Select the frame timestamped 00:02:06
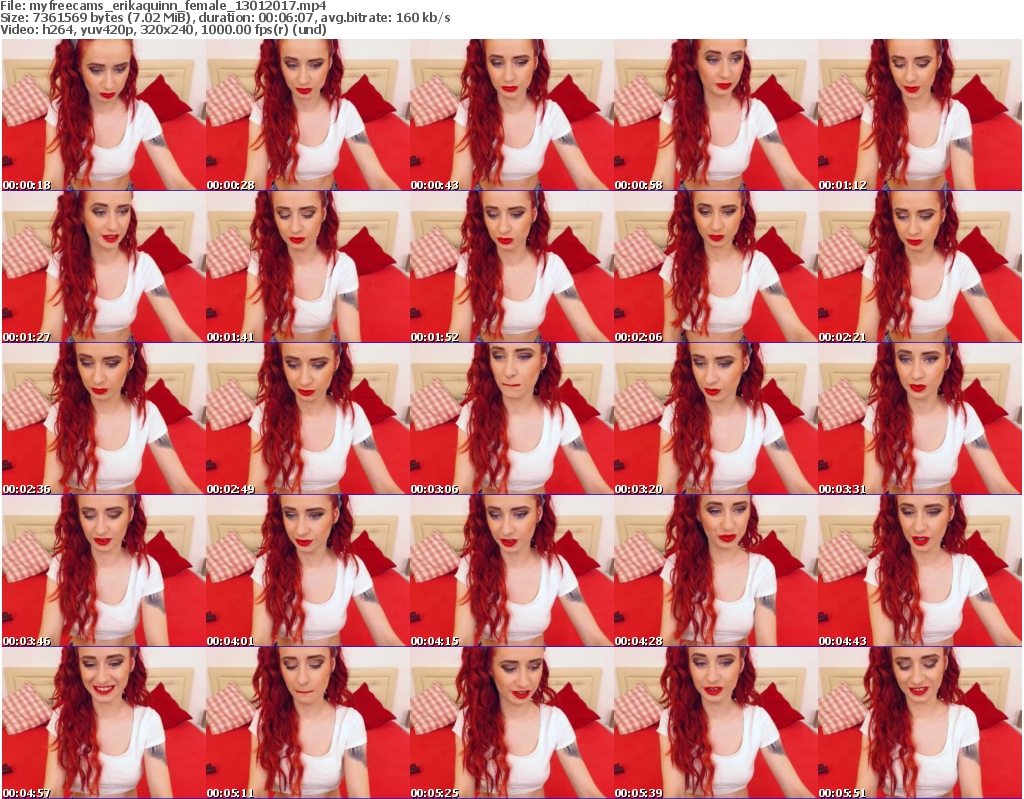The image size is (1024, 799). 716,267
